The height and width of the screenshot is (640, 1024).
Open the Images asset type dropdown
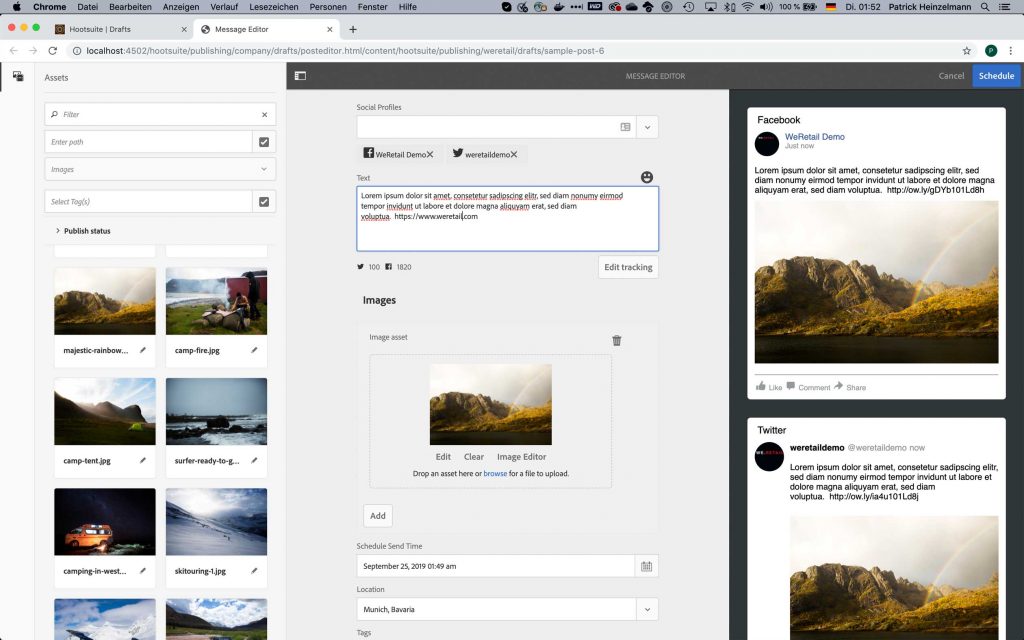coord(160,170)
